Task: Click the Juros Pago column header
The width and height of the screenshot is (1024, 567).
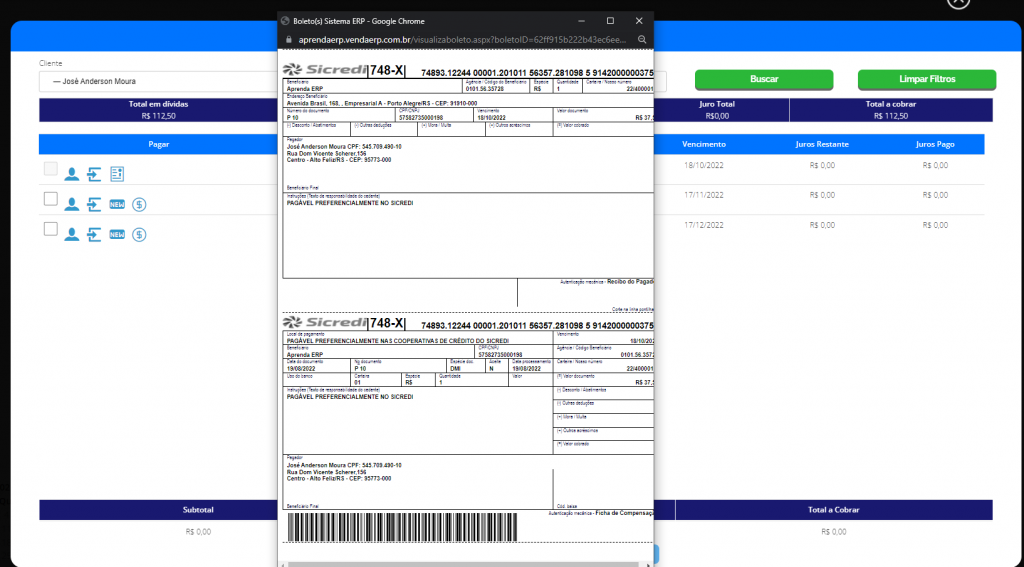Action: click(935, 144)
